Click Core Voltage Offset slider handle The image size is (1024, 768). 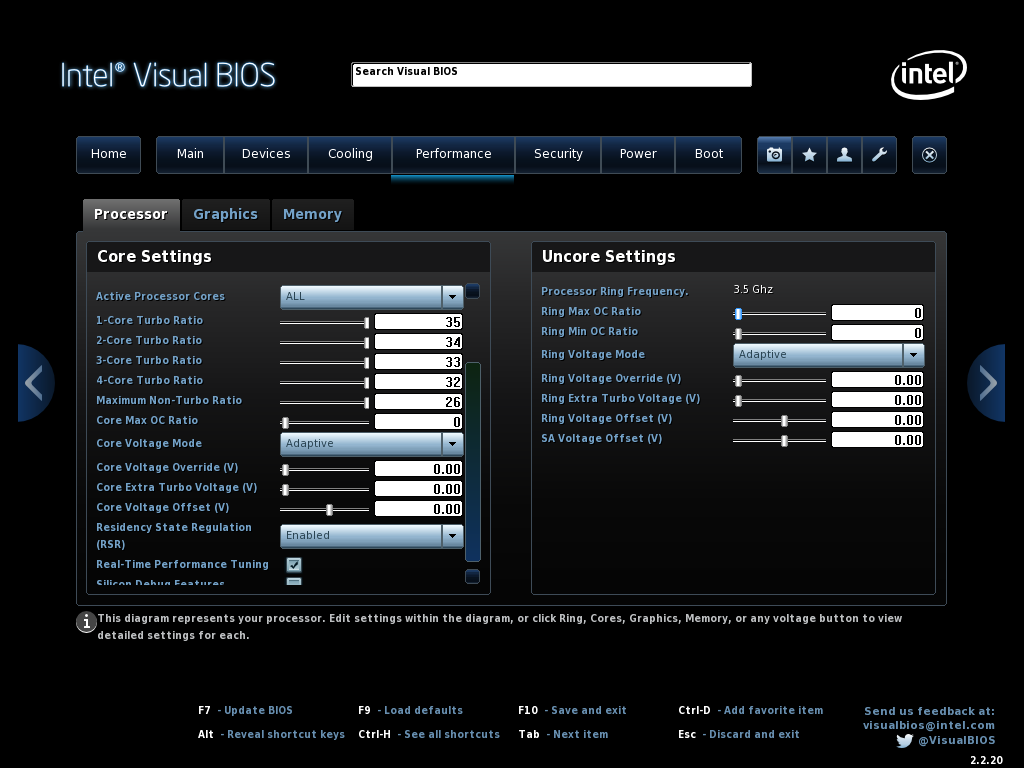coord(329,510)
